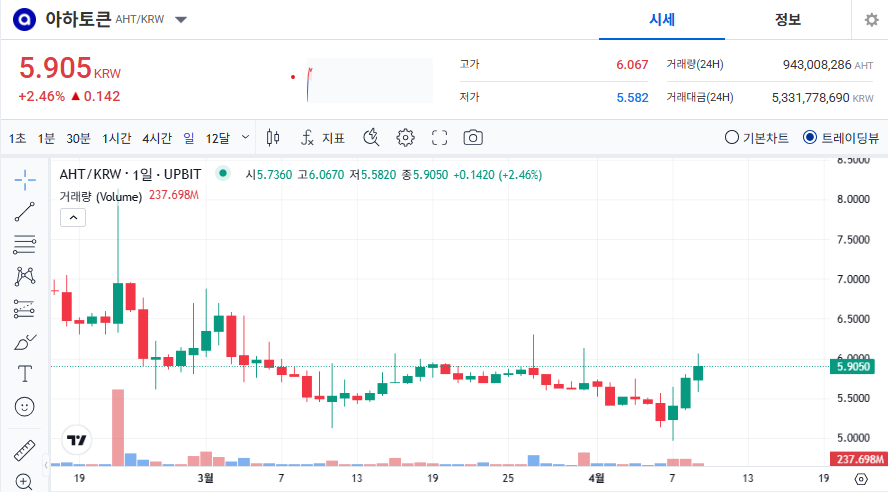Click the 4월 date label on time axis
This screenshot has width=888, height=492.
pos(596,478)
